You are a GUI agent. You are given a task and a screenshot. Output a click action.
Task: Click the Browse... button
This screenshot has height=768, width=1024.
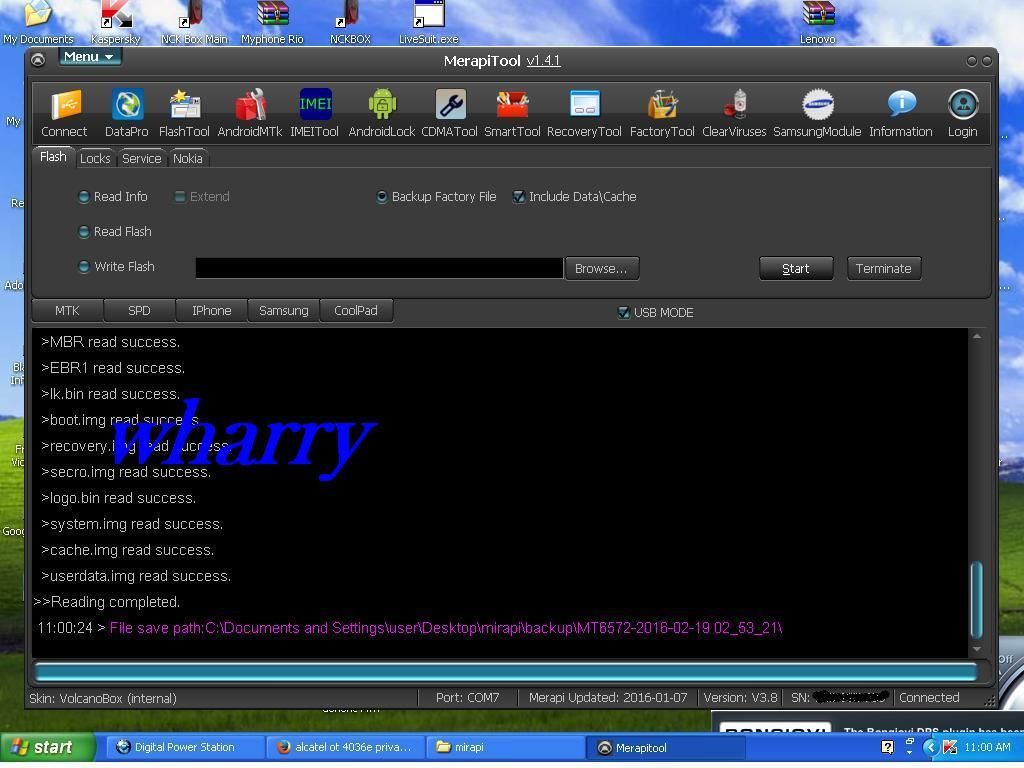coord(601,268)
